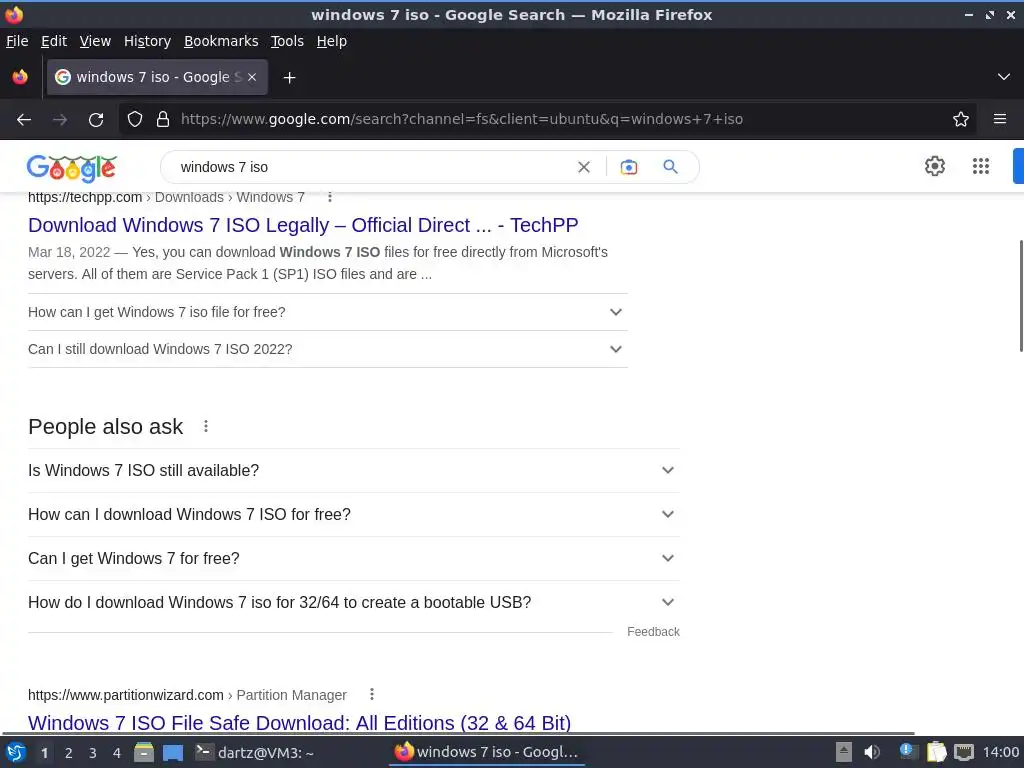Switch to workspace 4
This screenshot has height=768, width=1024.
point(117,753)
